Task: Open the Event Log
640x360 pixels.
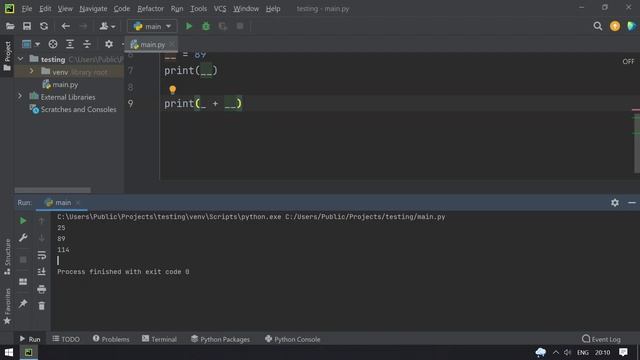Action: [x=601, y=339]
